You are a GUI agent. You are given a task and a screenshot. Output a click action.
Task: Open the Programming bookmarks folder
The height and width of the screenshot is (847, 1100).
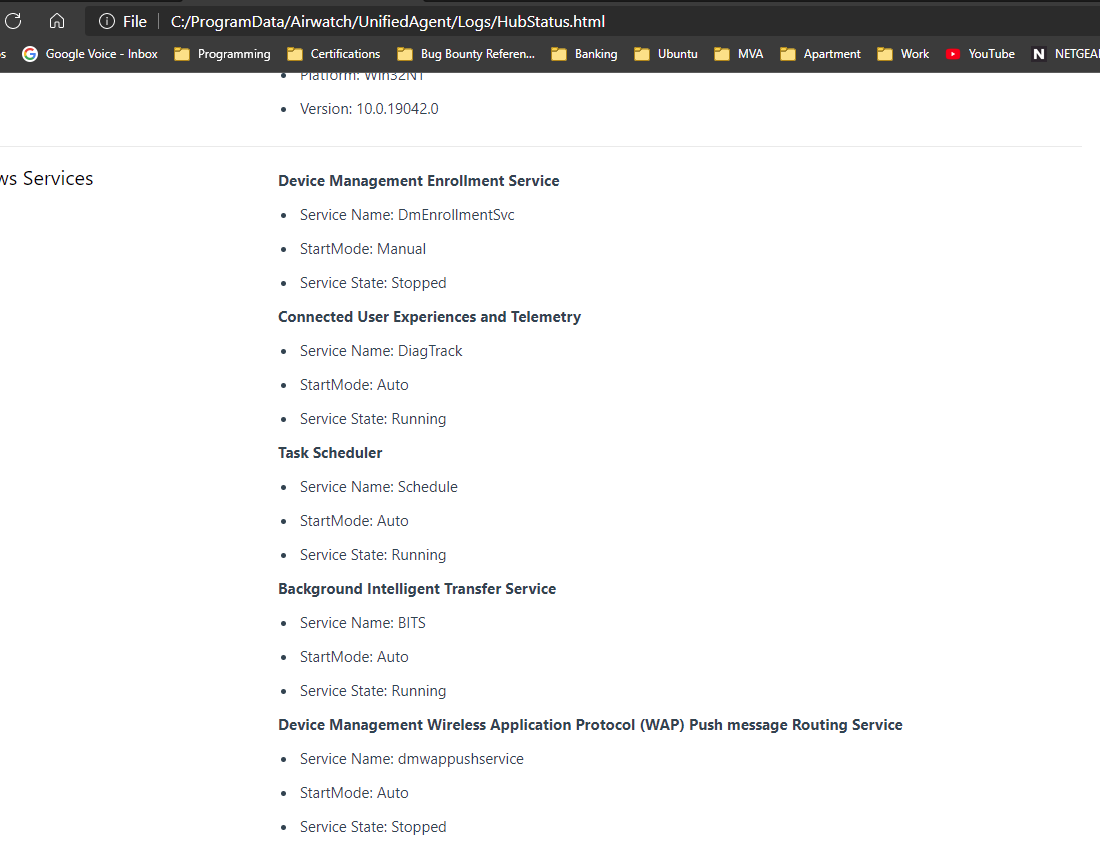click(222, 54)
